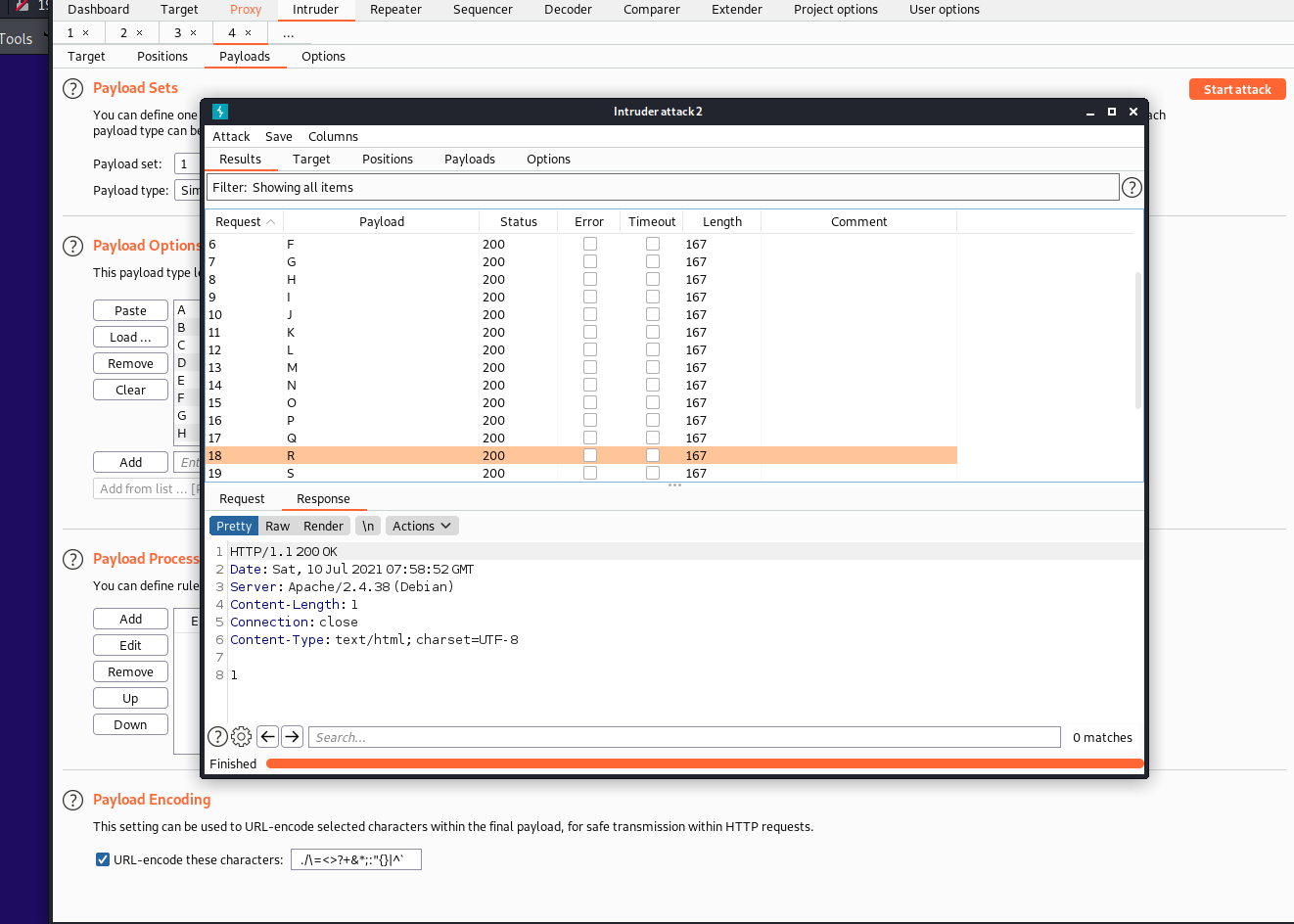Image resolution: width=1294 pixels, height=924 pixels.
Task: Open the Actions dropdown in response viewer
Action: 422,526
